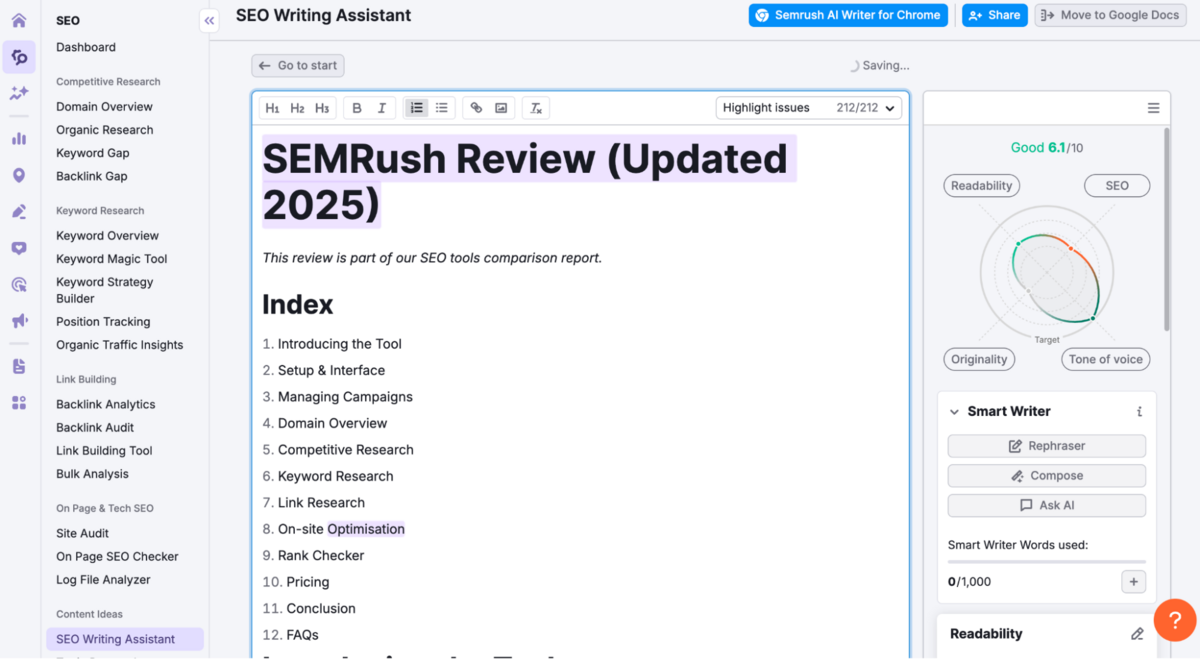Open Domain Overview in sidebar
Image resolution: width=1200 pixels, height=659 pixels.
click(x=104, y=107)
